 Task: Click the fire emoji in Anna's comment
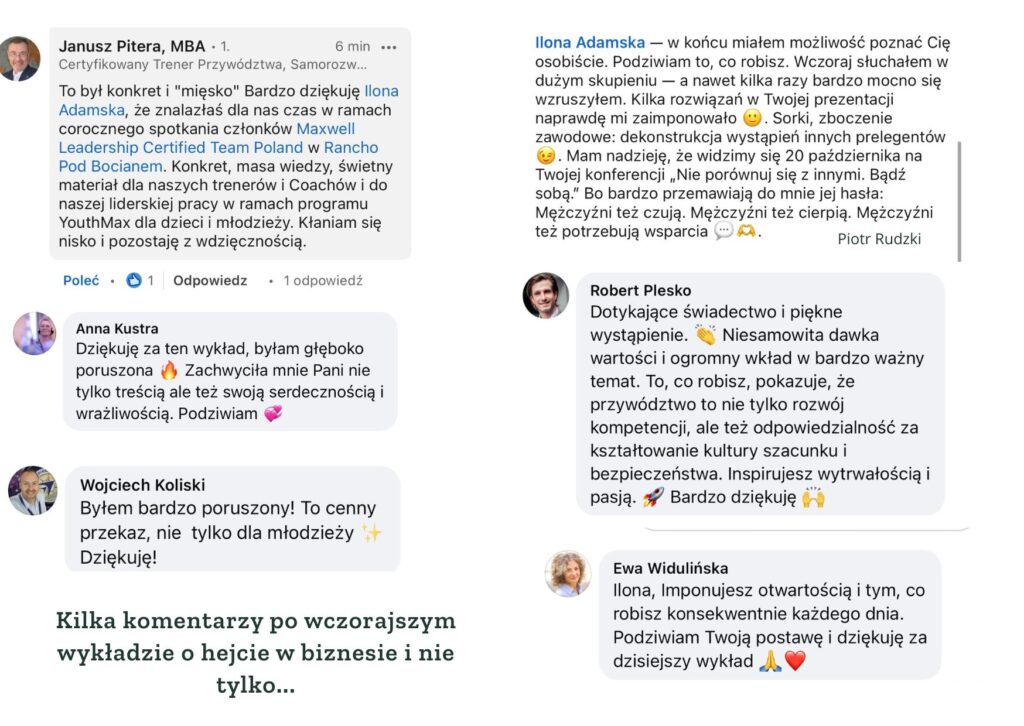click(x=168, y=371)
